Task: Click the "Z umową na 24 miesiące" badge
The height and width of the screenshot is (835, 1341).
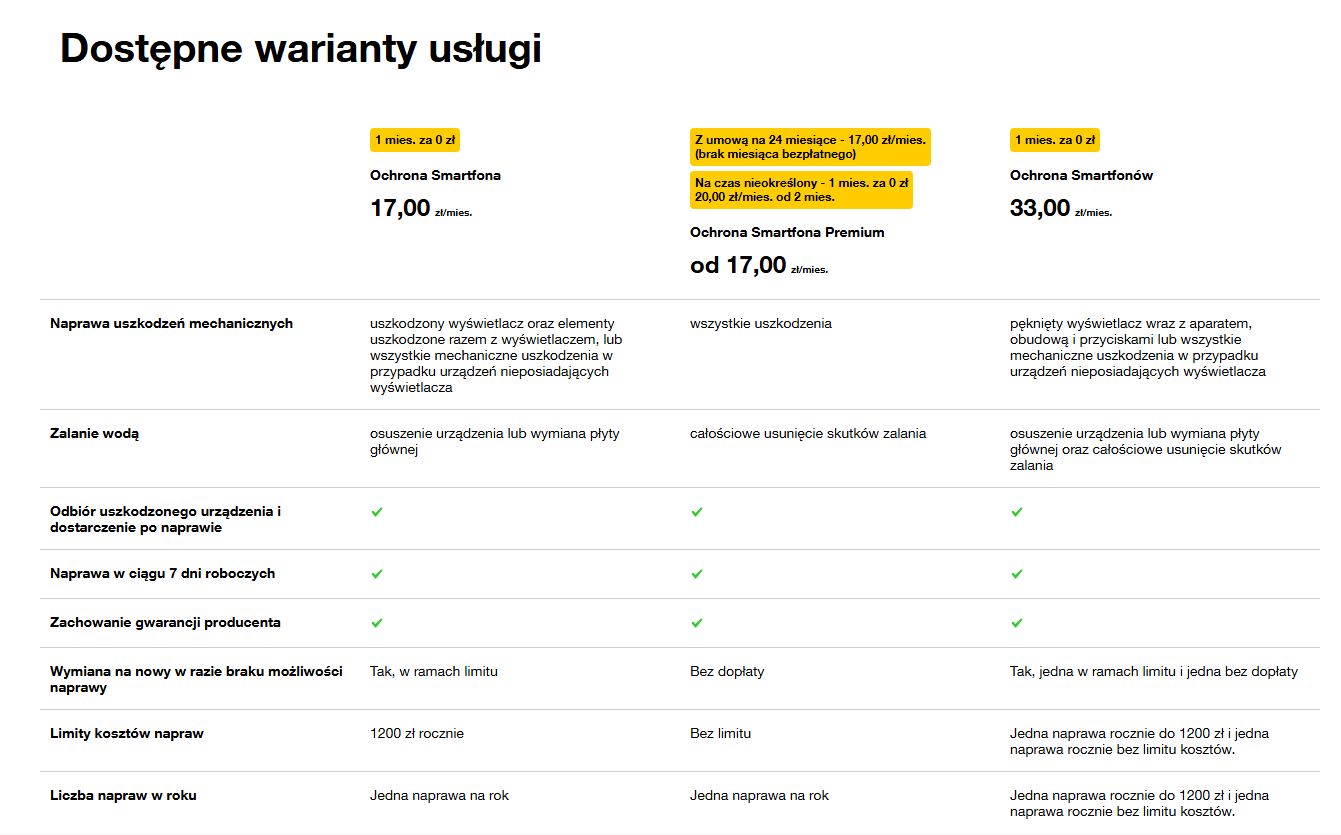Action: [810, 146]
